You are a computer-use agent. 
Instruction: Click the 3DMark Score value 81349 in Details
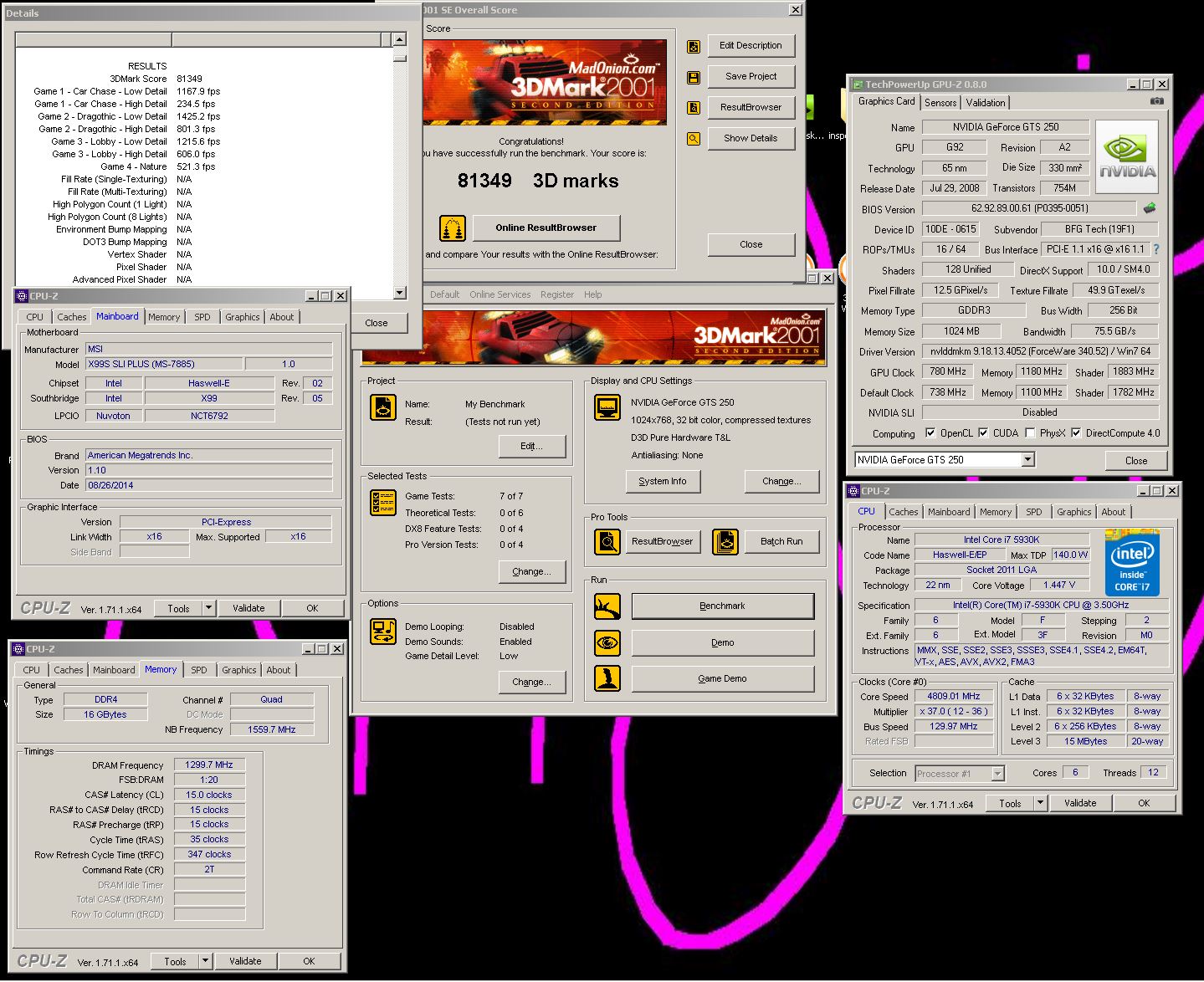tap(189, 79)
